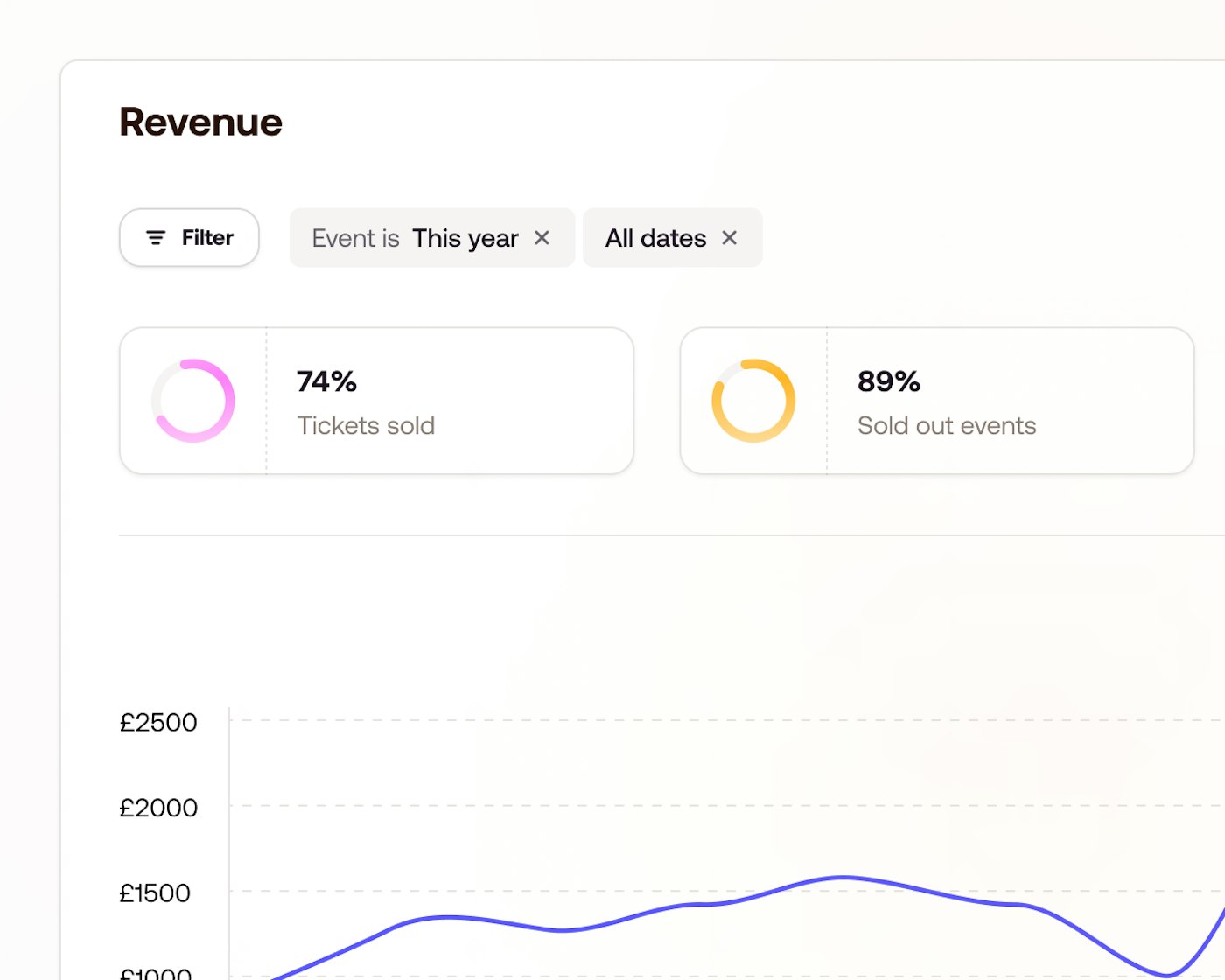Click the 74% value
The height and width of the screenshot is (980, 1225).
click(326, 381)
